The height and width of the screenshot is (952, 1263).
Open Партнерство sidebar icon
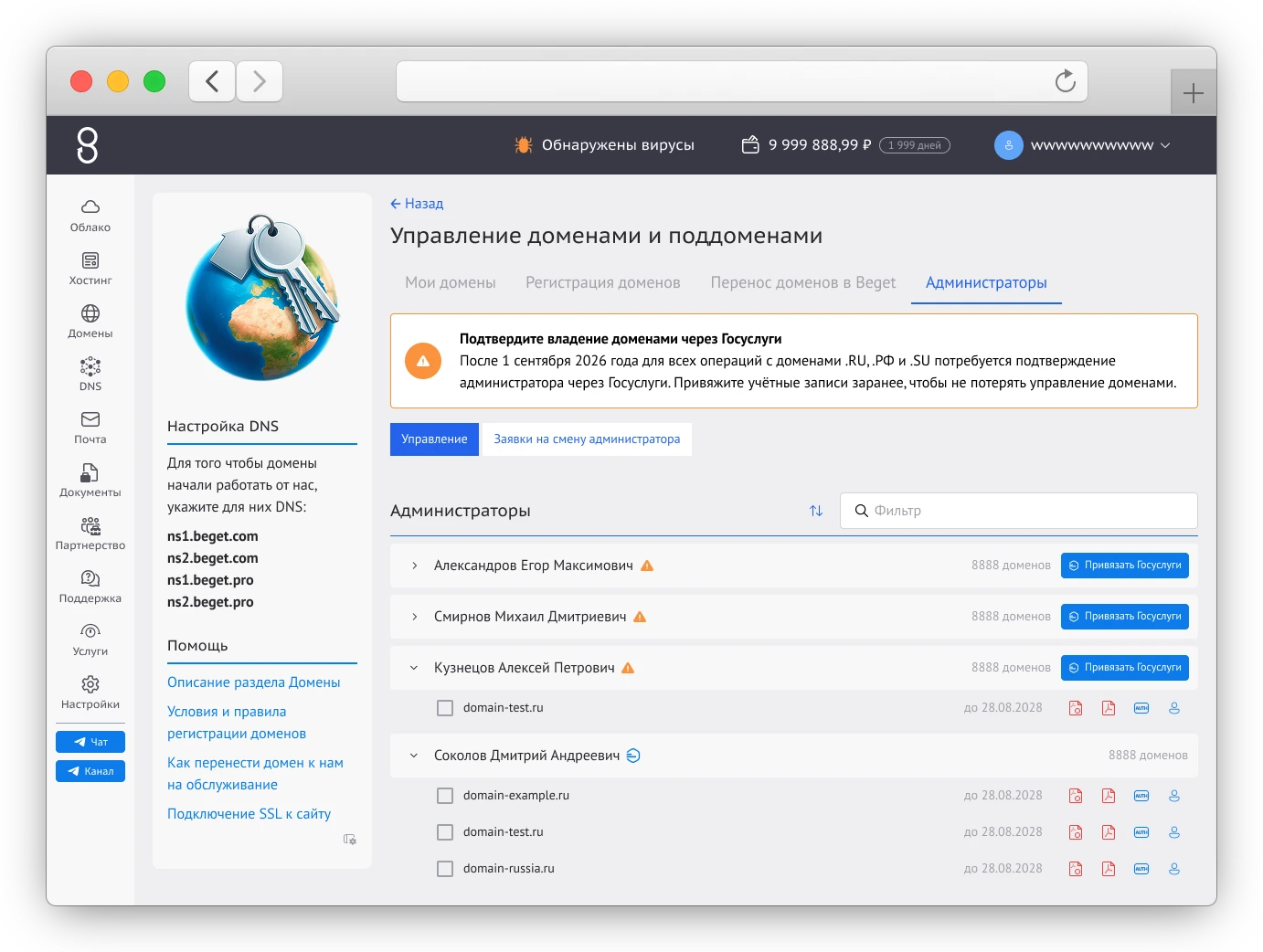pyautogui.click(x=90, y=525)
